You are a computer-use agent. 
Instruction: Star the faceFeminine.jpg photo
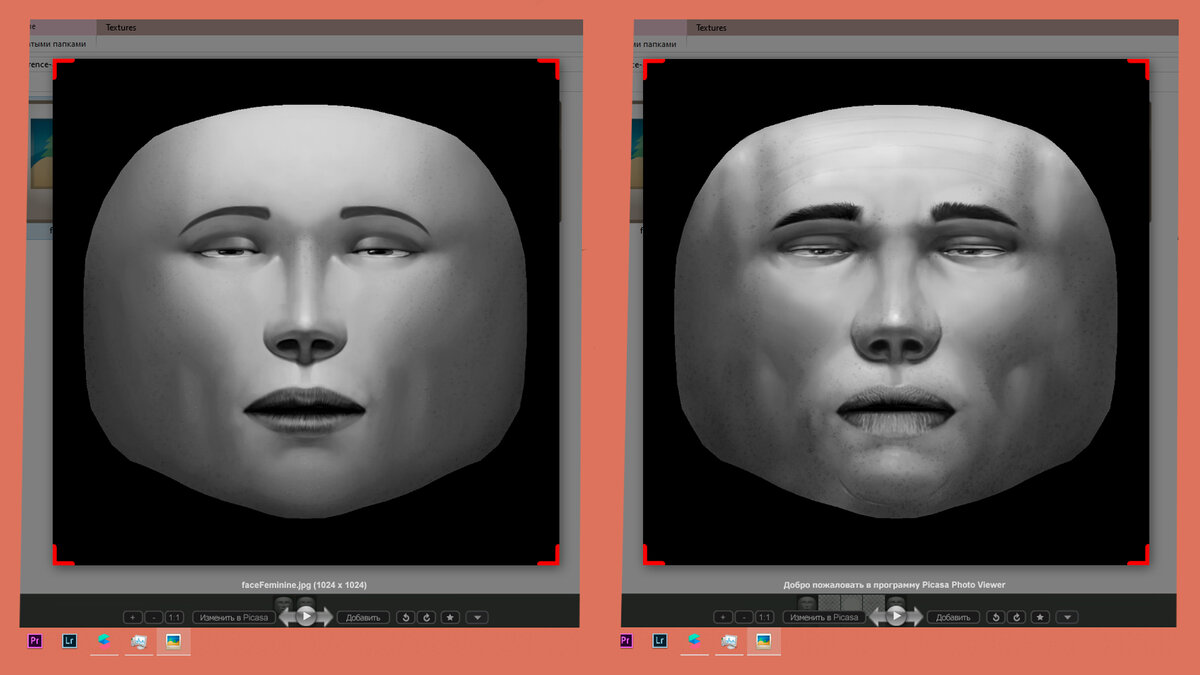pos(450,617)
